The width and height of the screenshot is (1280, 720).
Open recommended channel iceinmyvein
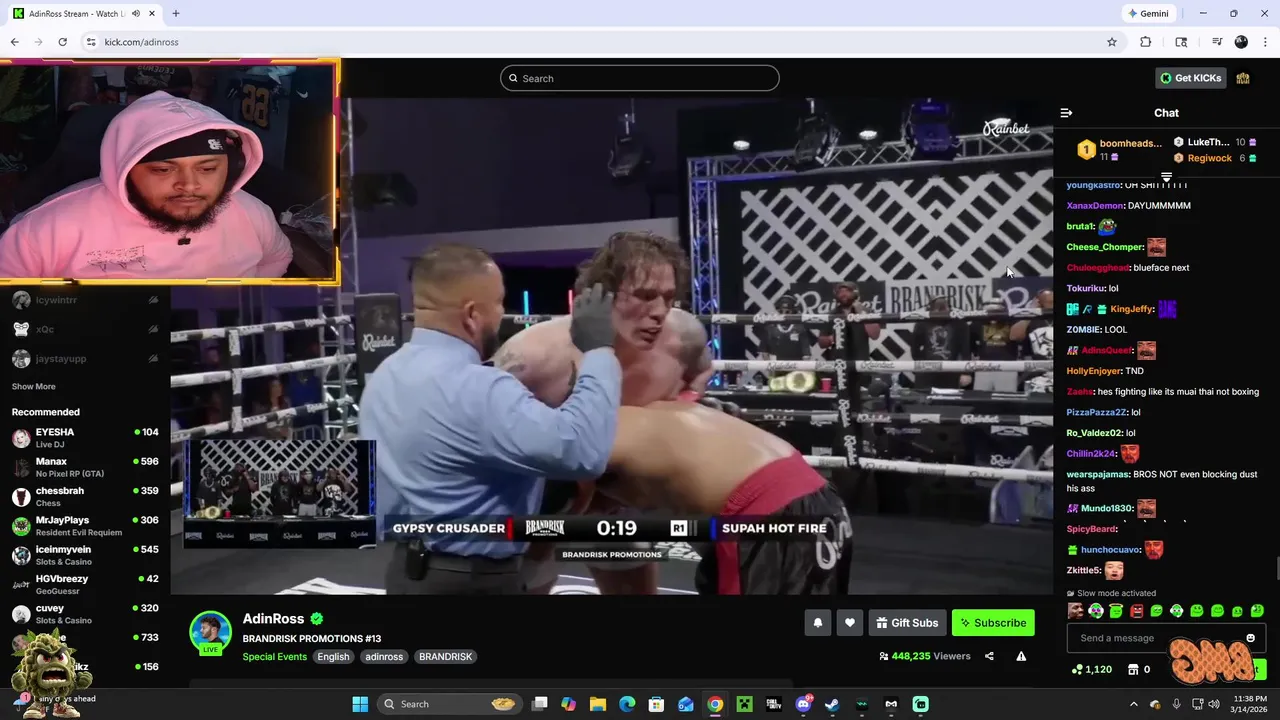85,555
